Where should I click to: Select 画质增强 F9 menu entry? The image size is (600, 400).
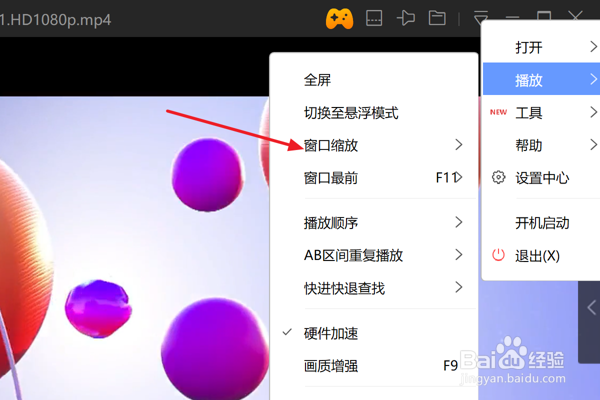click(374, 366)
